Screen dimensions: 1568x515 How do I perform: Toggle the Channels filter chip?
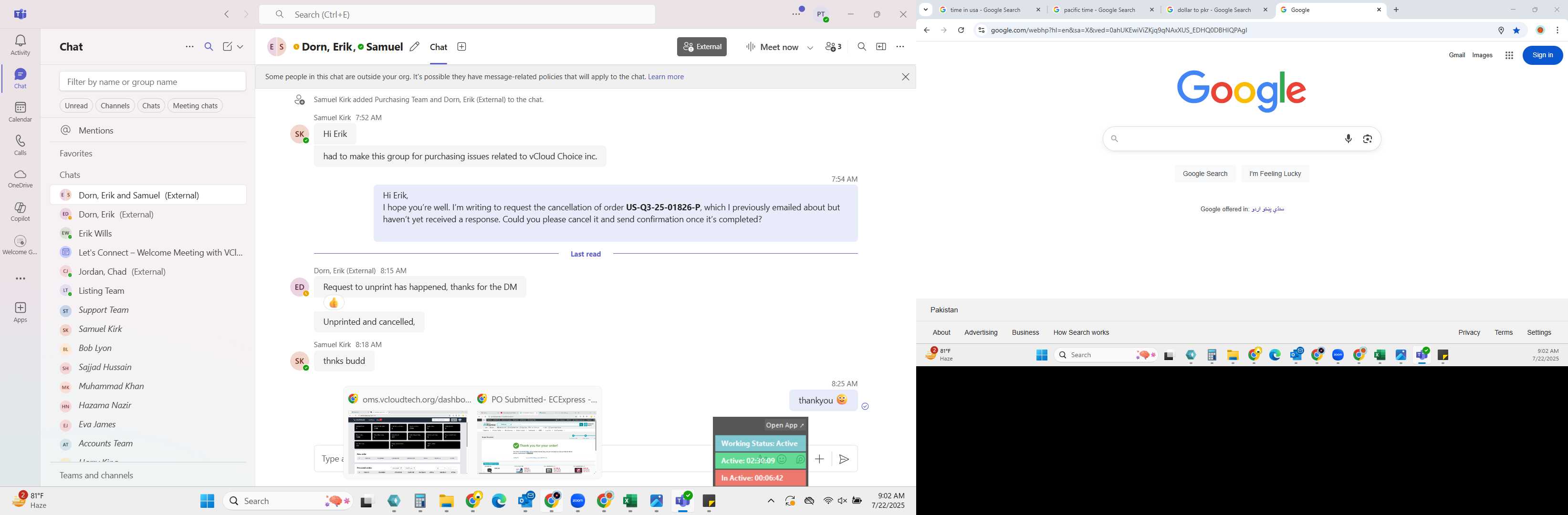click(115, 106)
